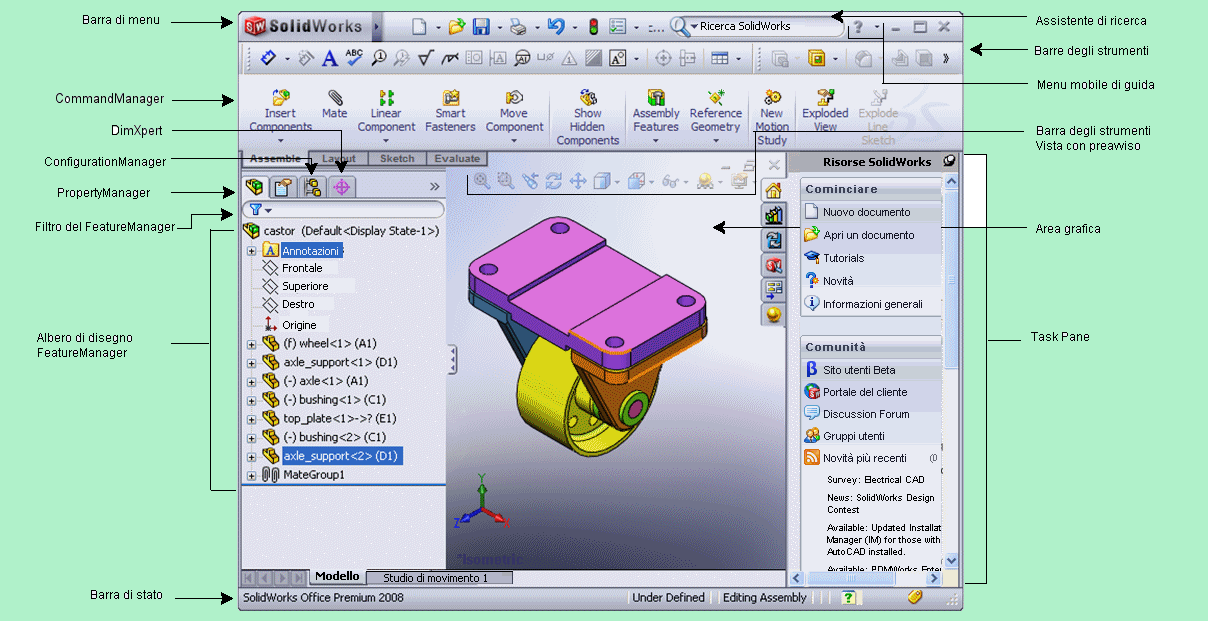Open the Linear Component dropdown arrow

[x=386, y=141]
